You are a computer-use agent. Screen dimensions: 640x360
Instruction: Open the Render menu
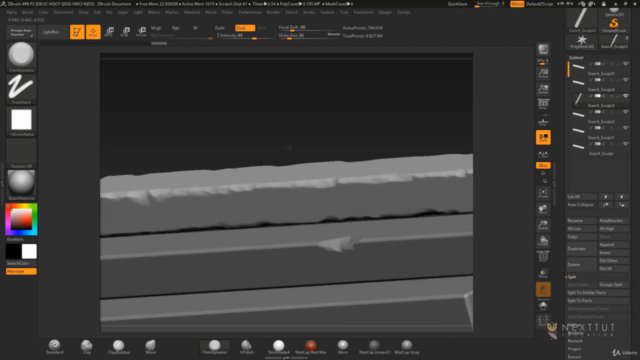click(x=273, y=12)
